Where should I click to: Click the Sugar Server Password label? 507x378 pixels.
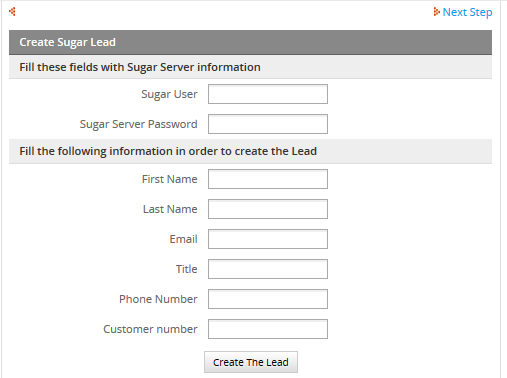(x=139, y=124)
